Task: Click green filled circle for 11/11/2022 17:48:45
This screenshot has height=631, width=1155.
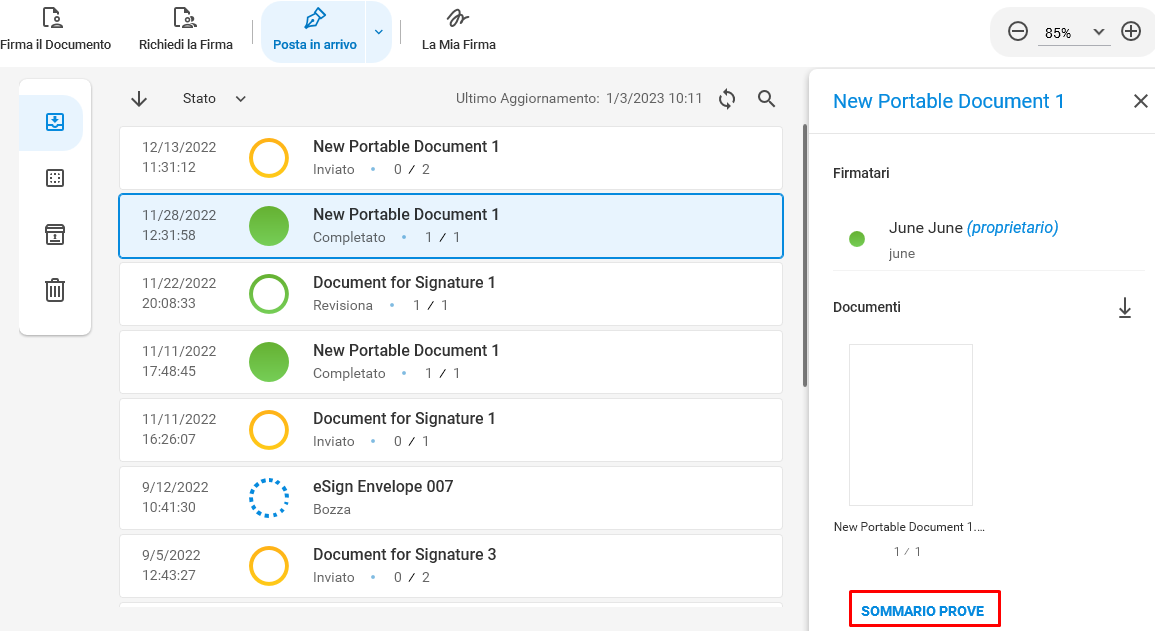Action: tap(269, 362)
